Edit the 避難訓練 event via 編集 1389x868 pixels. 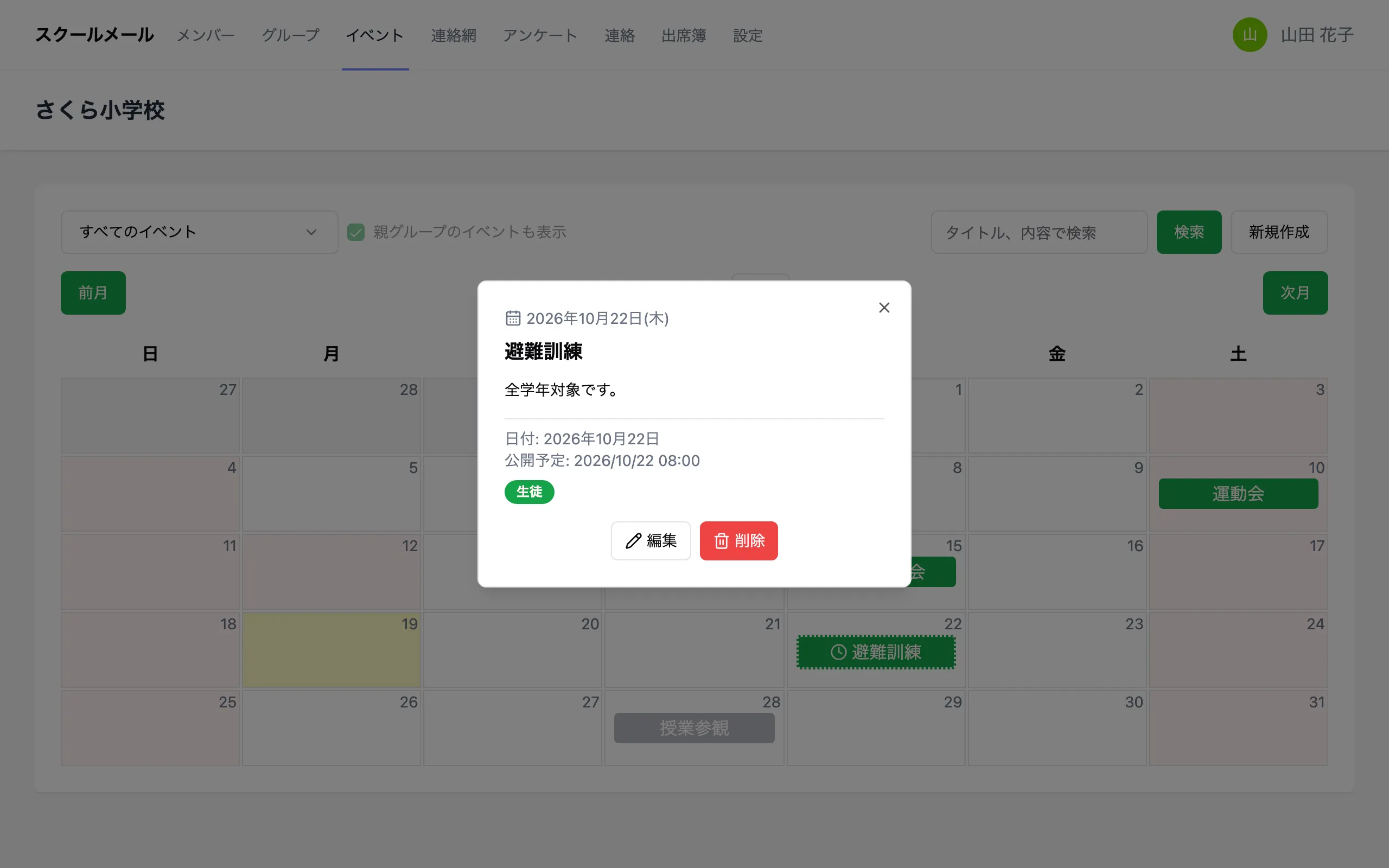[651, 541]
